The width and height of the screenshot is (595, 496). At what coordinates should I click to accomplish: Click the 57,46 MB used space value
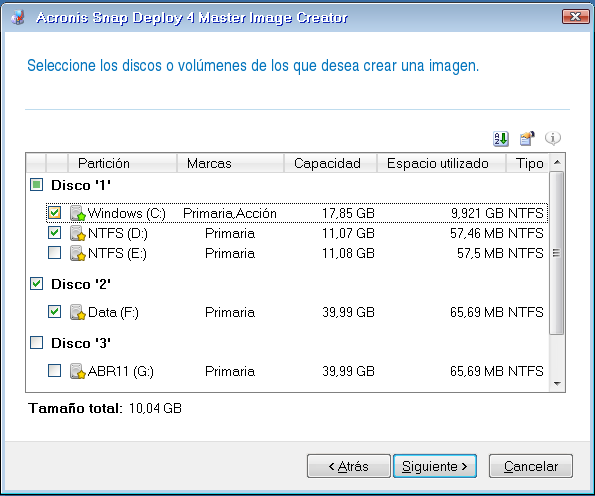[477, 233]
